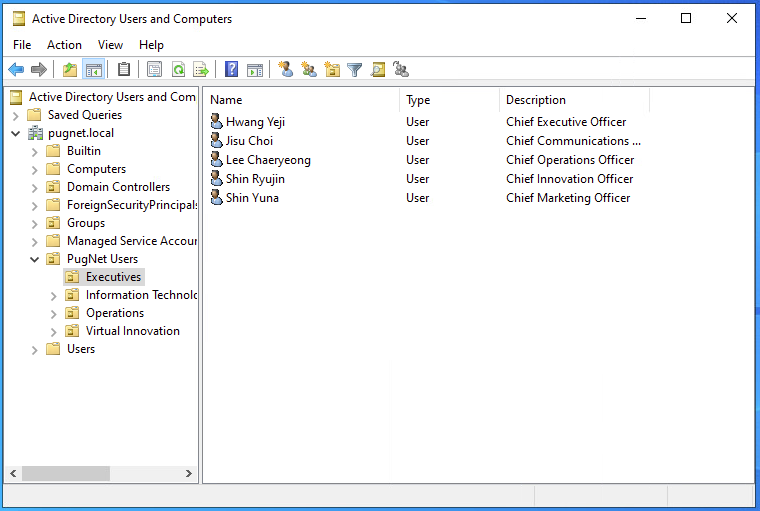Click tree pane scroll right arrow
This screenshot has width=760, height=511.
pos(189,473)
